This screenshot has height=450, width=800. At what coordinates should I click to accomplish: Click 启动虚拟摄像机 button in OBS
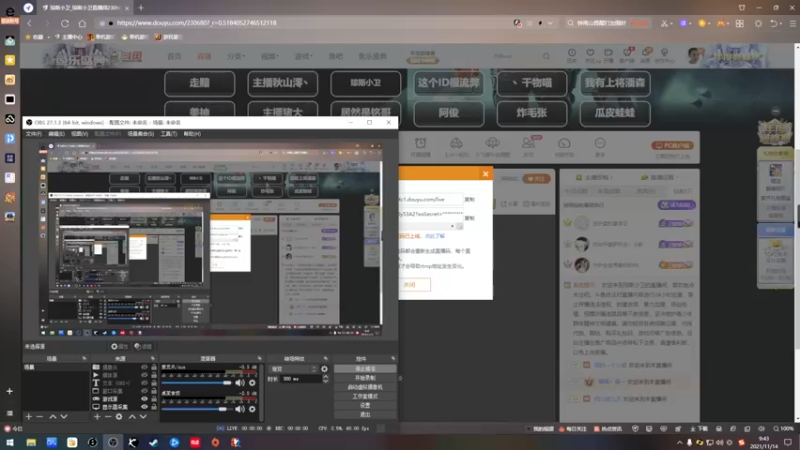tap(365, 387)
